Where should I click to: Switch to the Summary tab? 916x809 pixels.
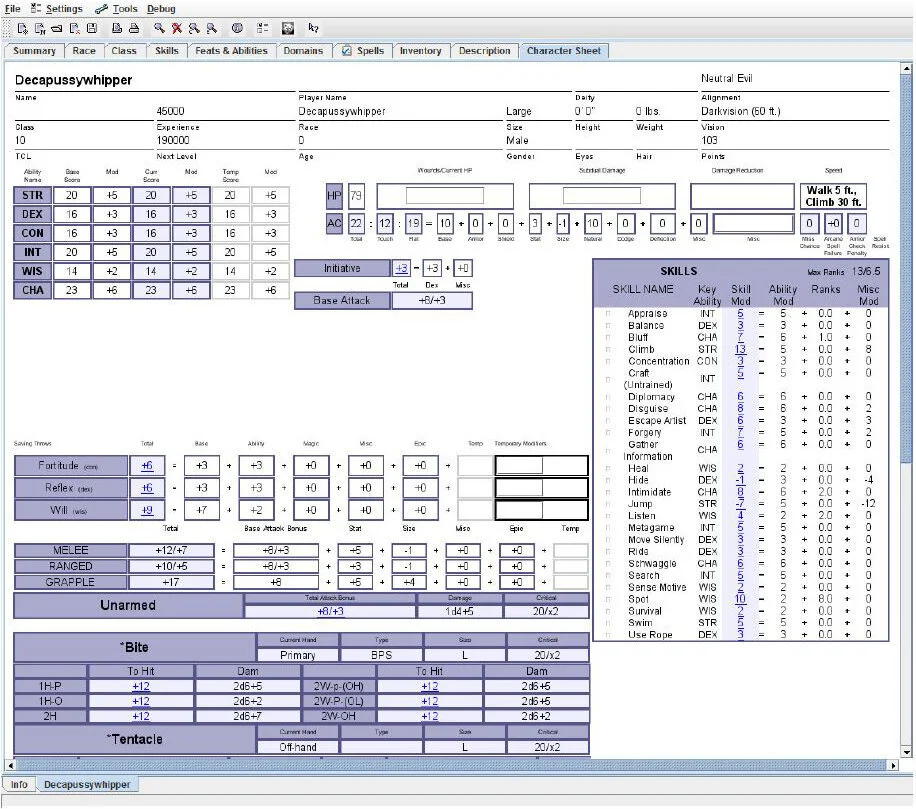click(34, 51)
